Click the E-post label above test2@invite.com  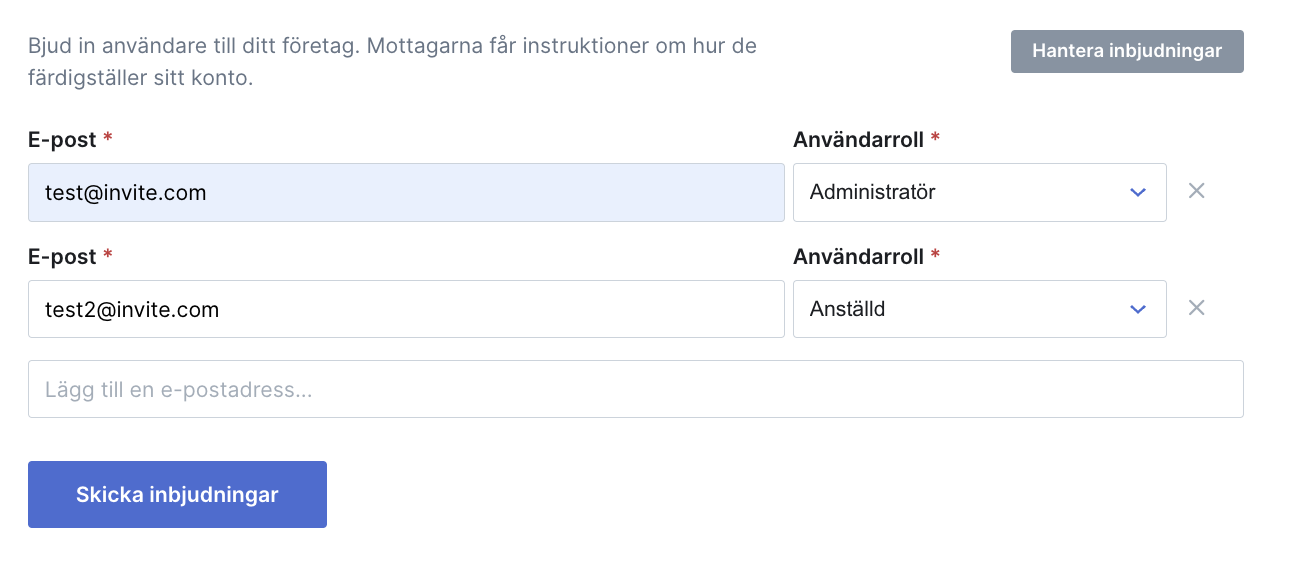(62, 257)
